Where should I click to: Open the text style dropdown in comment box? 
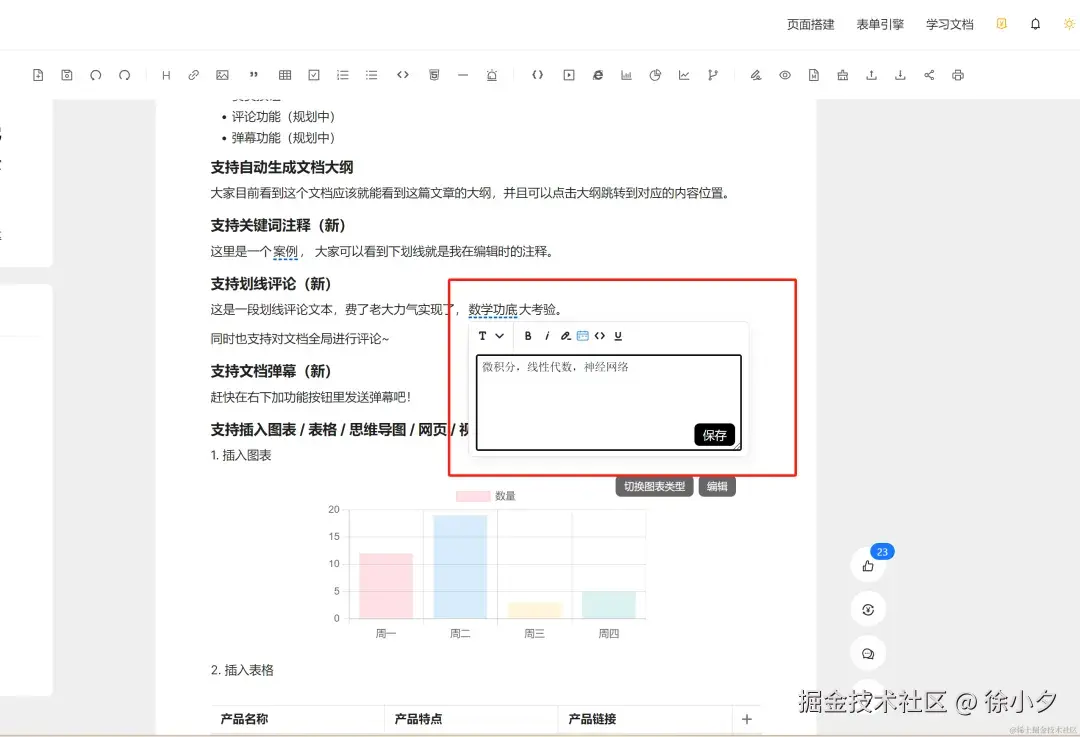coord(490,336)
